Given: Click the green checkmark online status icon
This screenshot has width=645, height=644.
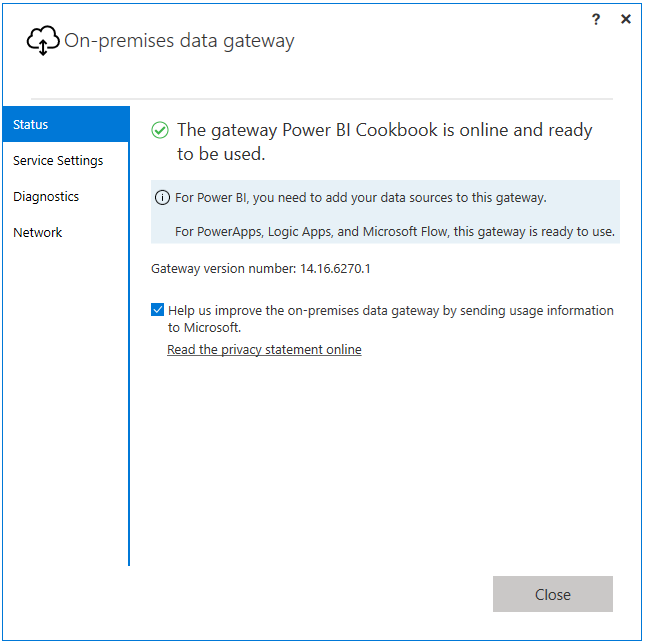Looking at the screenshot, I should pos(160,130).
